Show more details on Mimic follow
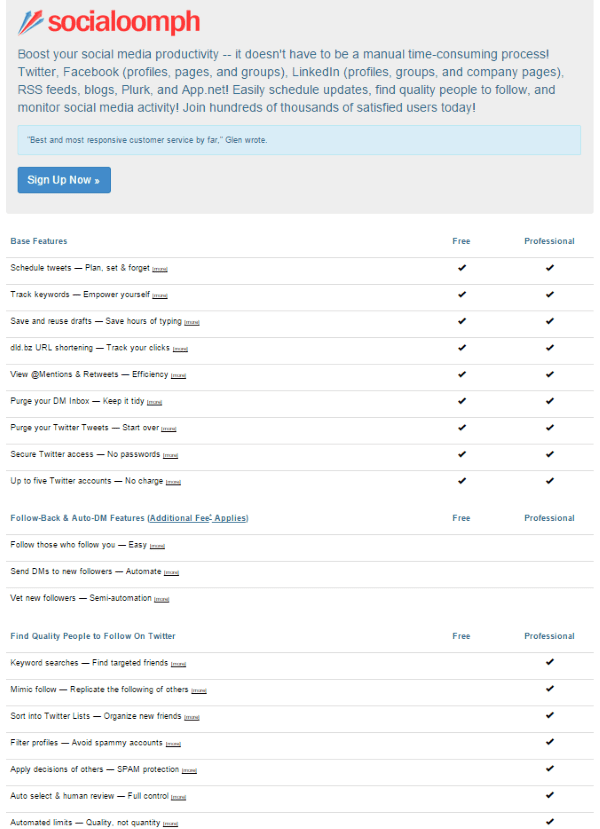The image size is (600, 829). 199,691
